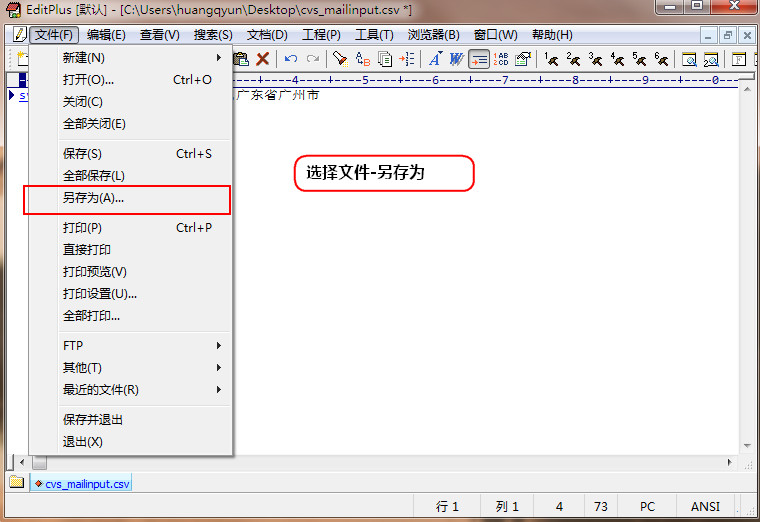This screenshot has height=522, width=760.
Task: Click user tool 1 hammer icon
Action: [551, 59]
